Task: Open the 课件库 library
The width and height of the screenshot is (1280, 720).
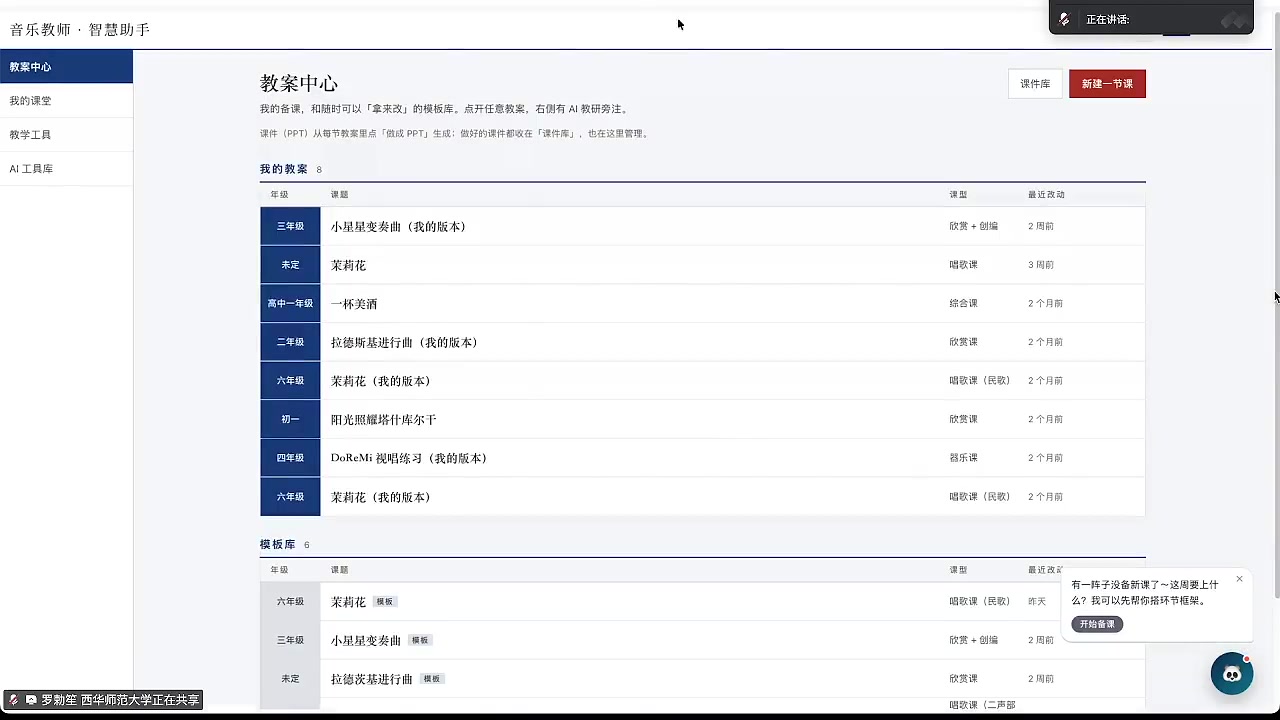Action: point(1035,84)
